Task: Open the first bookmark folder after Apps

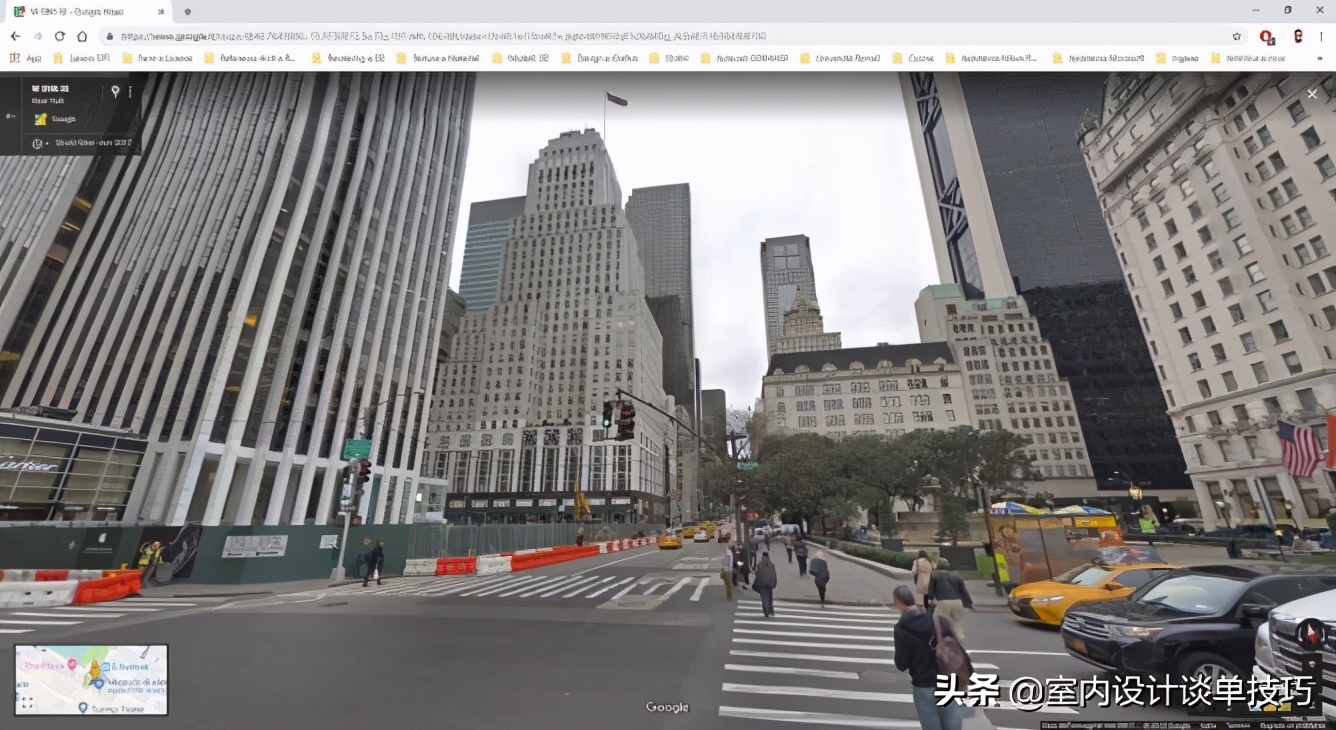Action: click(81, 58)
